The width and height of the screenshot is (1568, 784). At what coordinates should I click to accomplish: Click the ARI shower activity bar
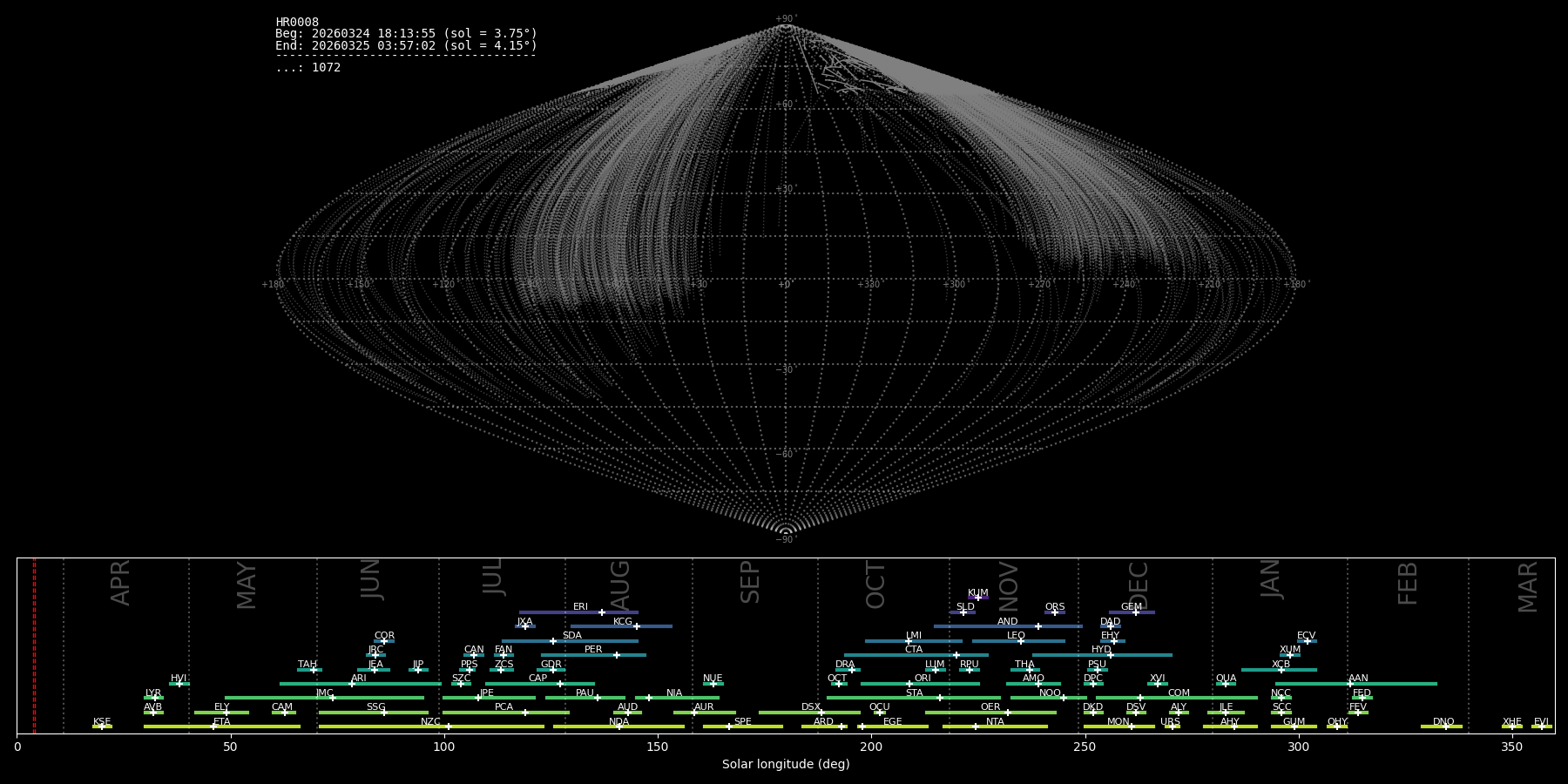361,684
